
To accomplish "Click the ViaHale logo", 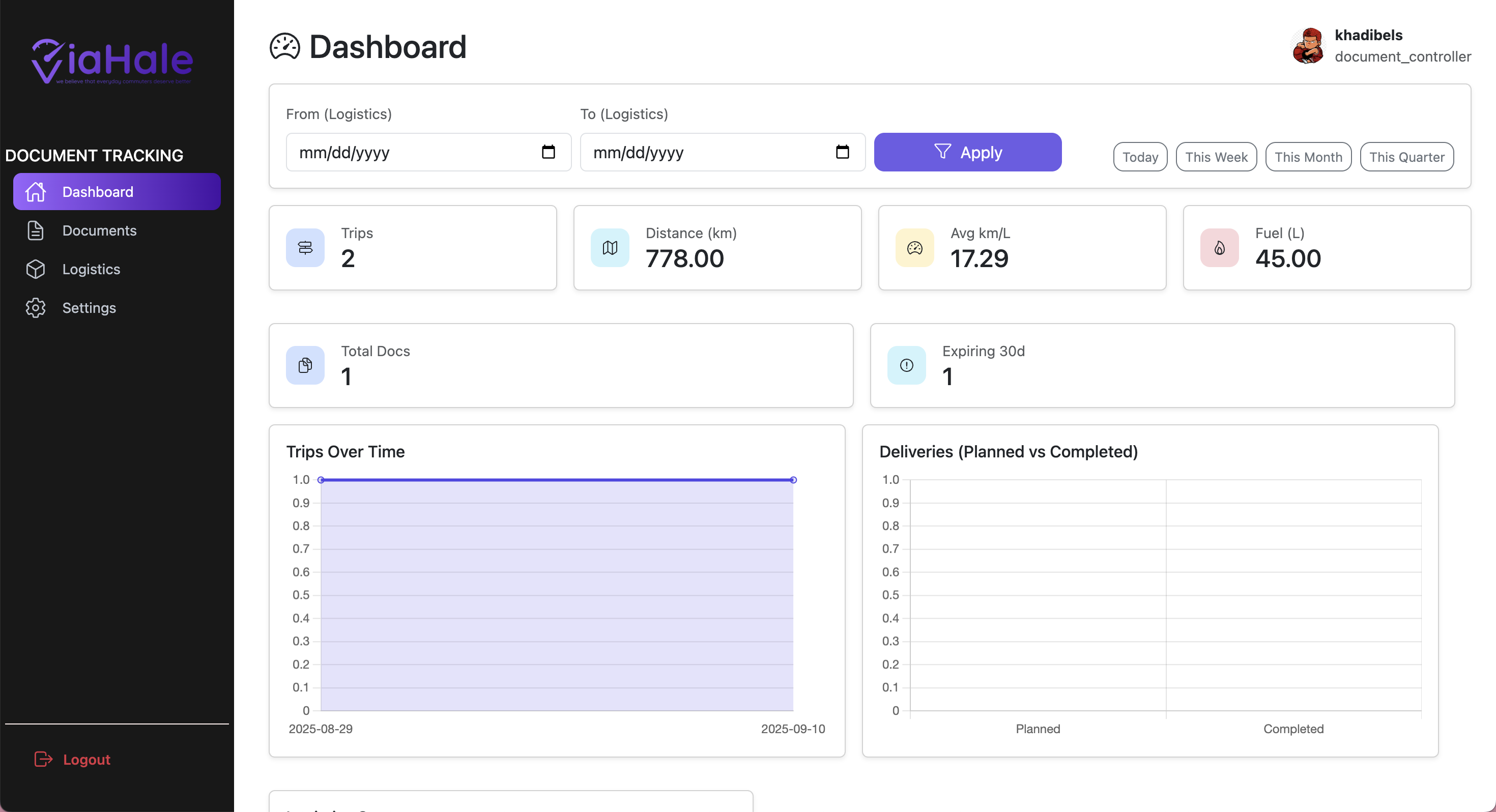I will coord(112,62).
